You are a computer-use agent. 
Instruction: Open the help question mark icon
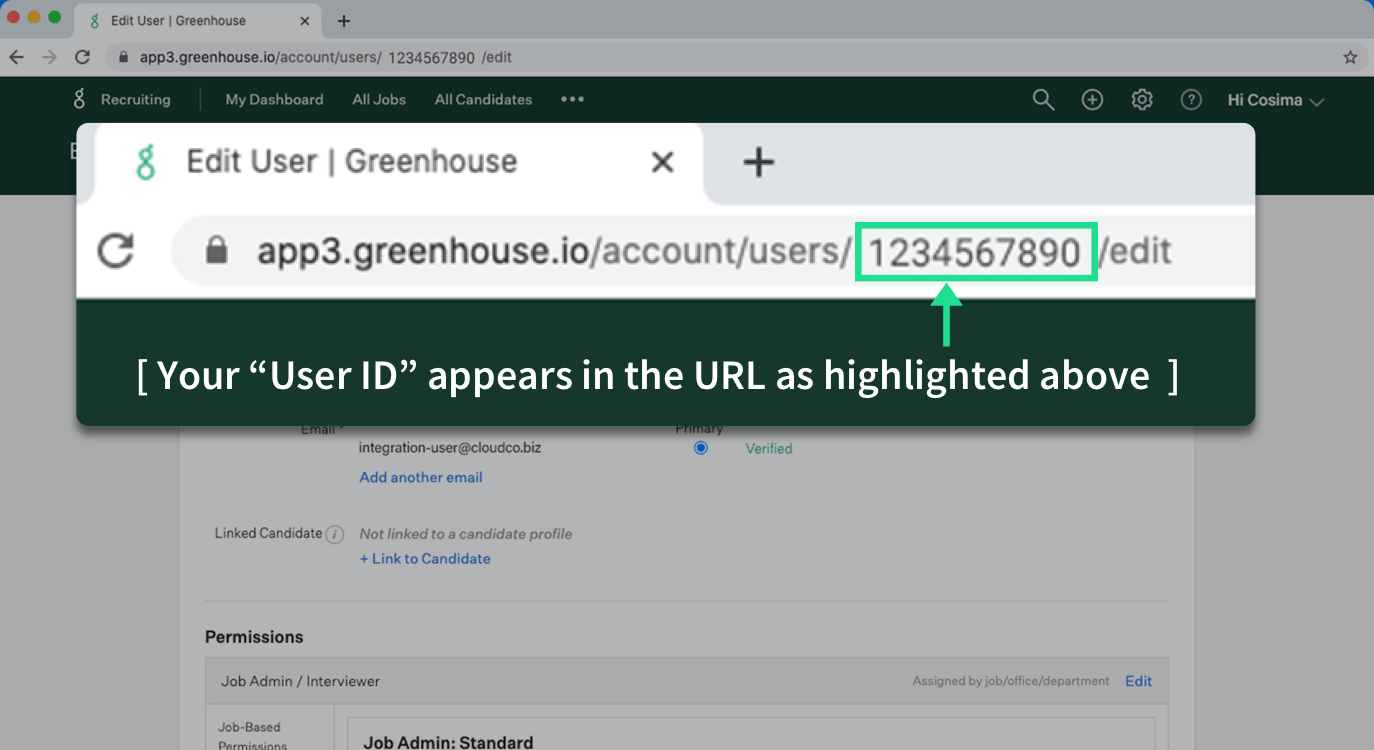1191,100
